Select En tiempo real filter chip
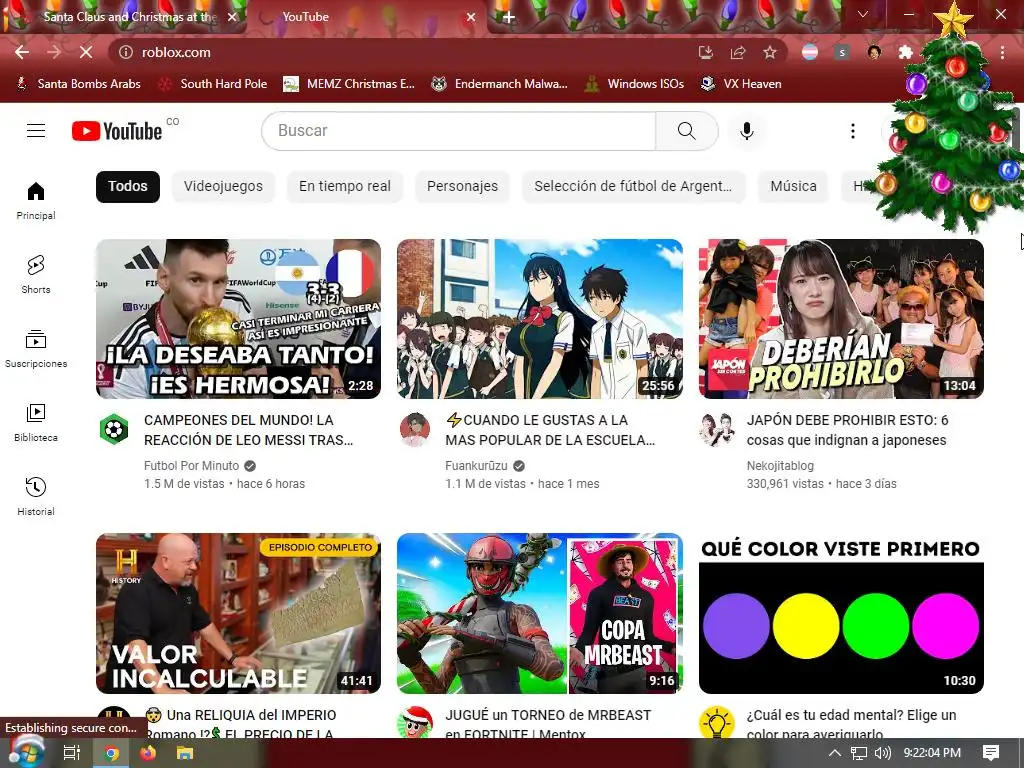1024x768 pixels. pyautogui.click(x=345, y=186)
